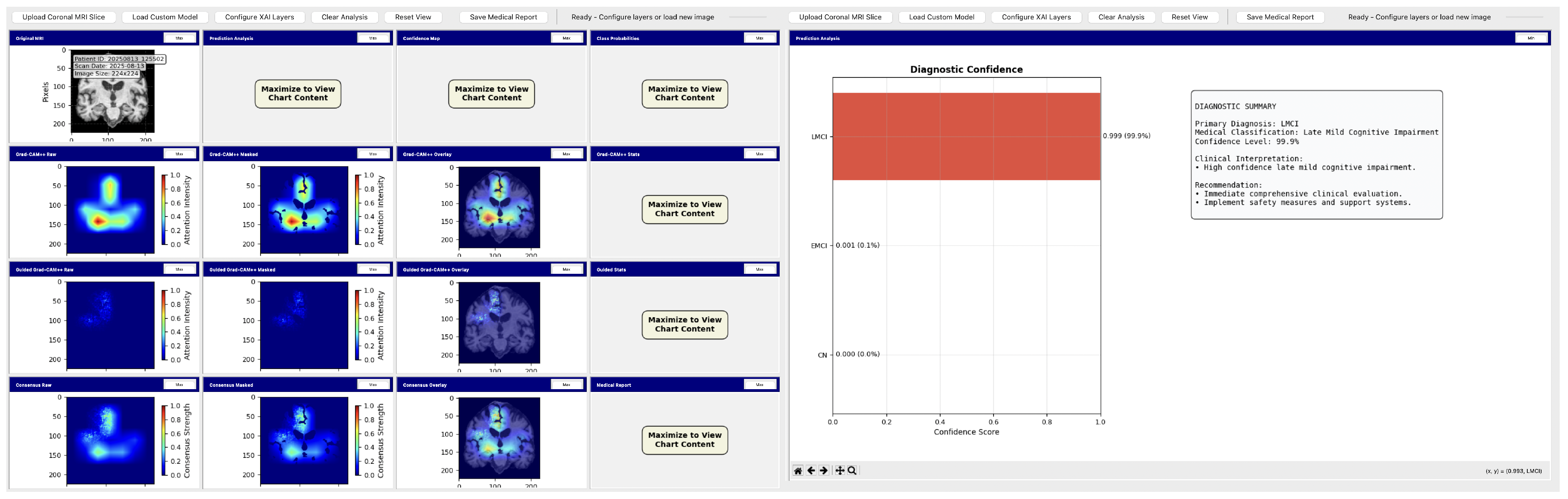Viewport: 1568px width, 499px height.
Task: Maximize the Grad-CAM++ Overlay panel
Action: coord(566,154)
